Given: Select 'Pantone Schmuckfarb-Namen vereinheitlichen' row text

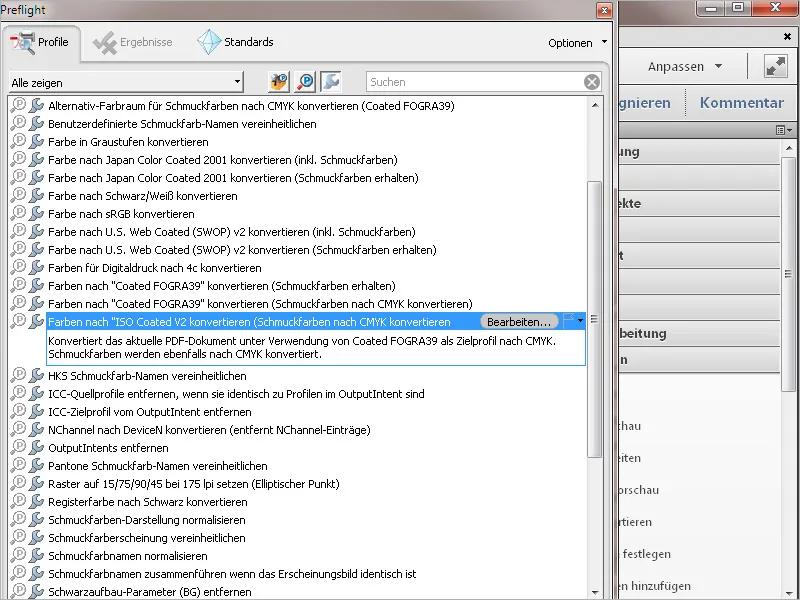Looking at the screenshot, I should coord(158,466).
